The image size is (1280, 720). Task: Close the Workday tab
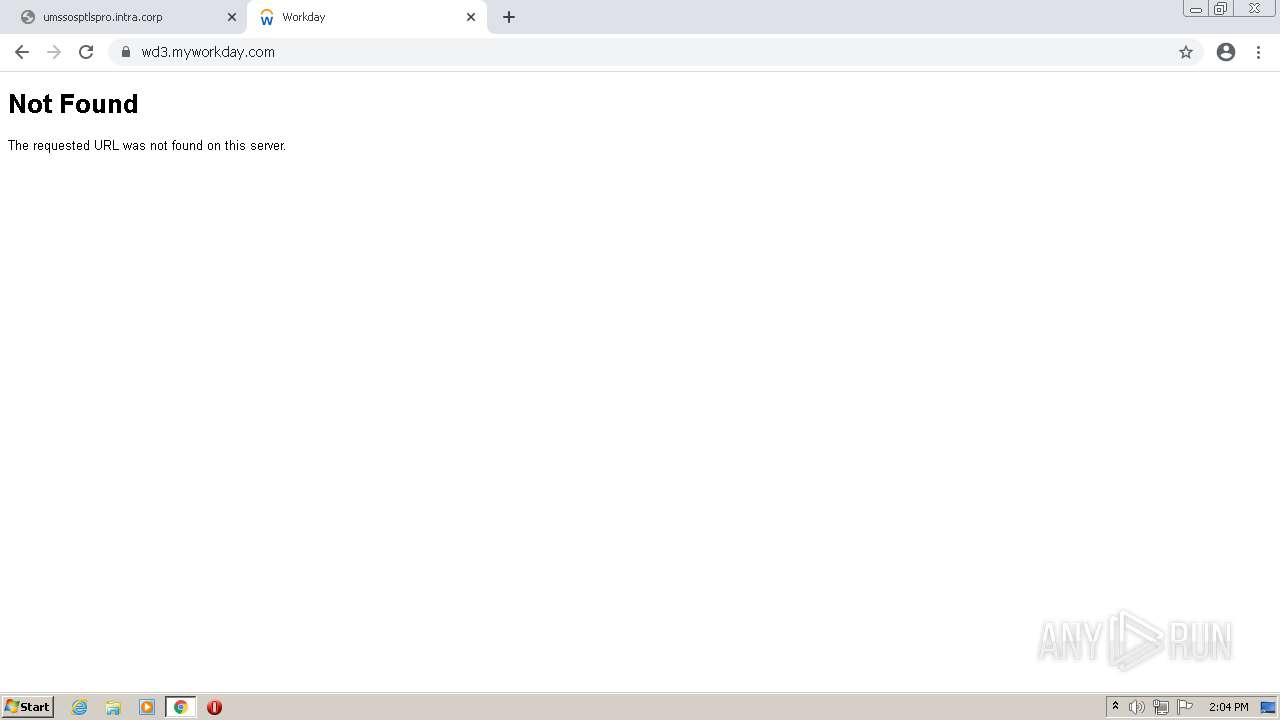click(x=471, y=17)
